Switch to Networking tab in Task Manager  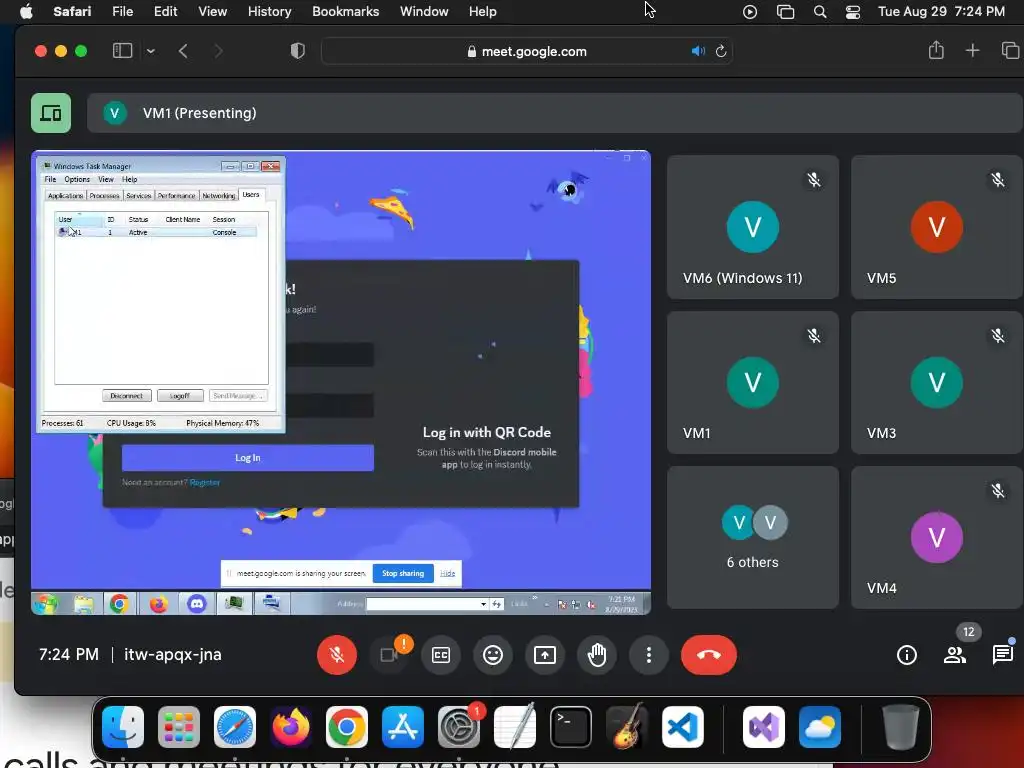[x=219, y=195]
